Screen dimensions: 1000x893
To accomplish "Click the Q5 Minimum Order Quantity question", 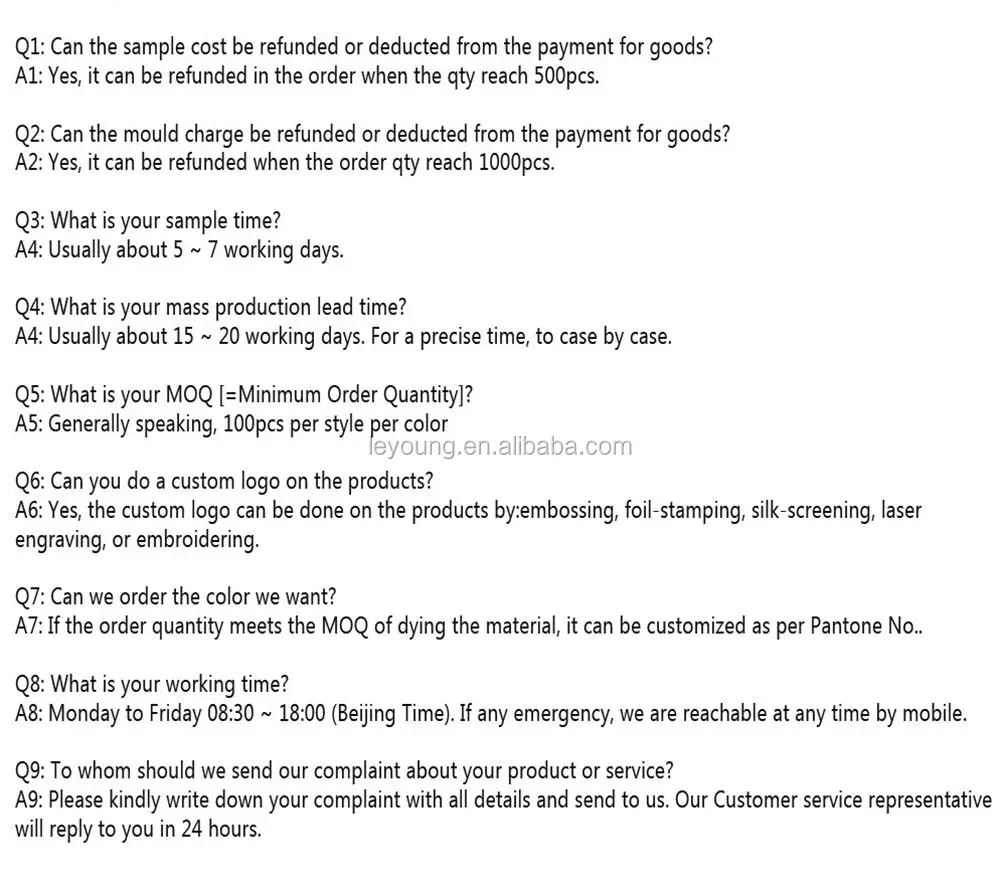I will coord(245,394).
